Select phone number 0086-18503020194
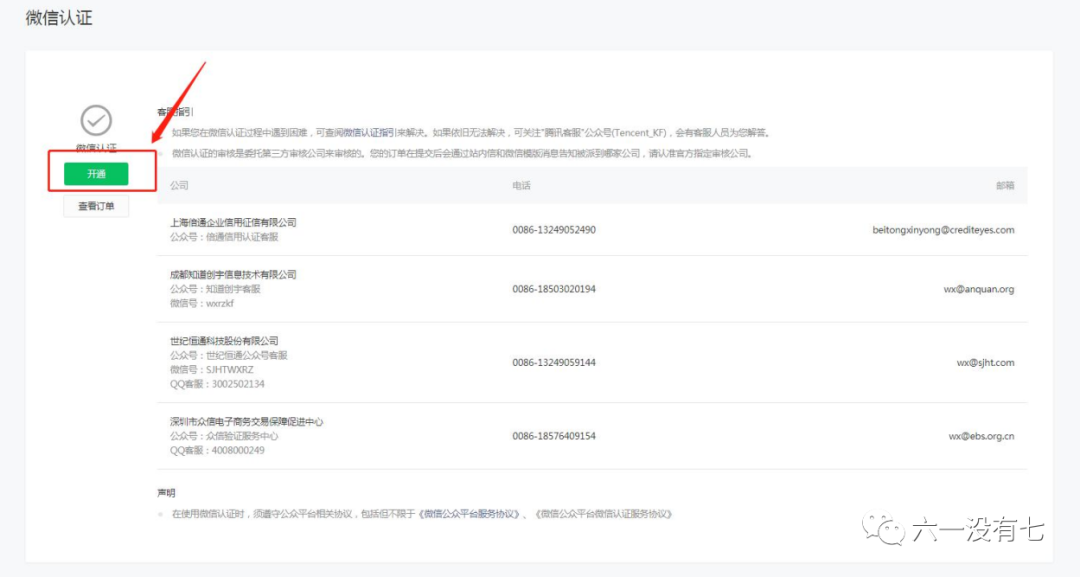Screen dimensions: 1080x577 [554, 289]
